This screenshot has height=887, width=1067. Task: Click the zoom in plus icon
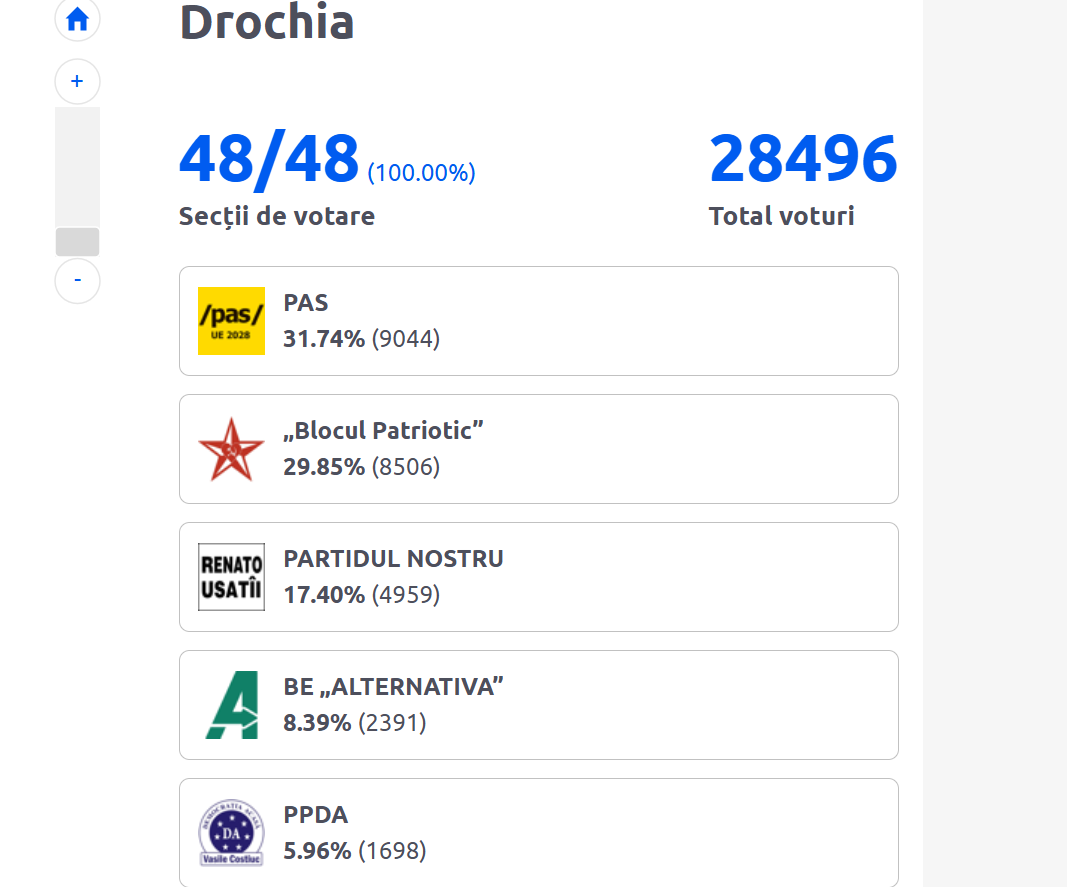click(x=77, y=81)
